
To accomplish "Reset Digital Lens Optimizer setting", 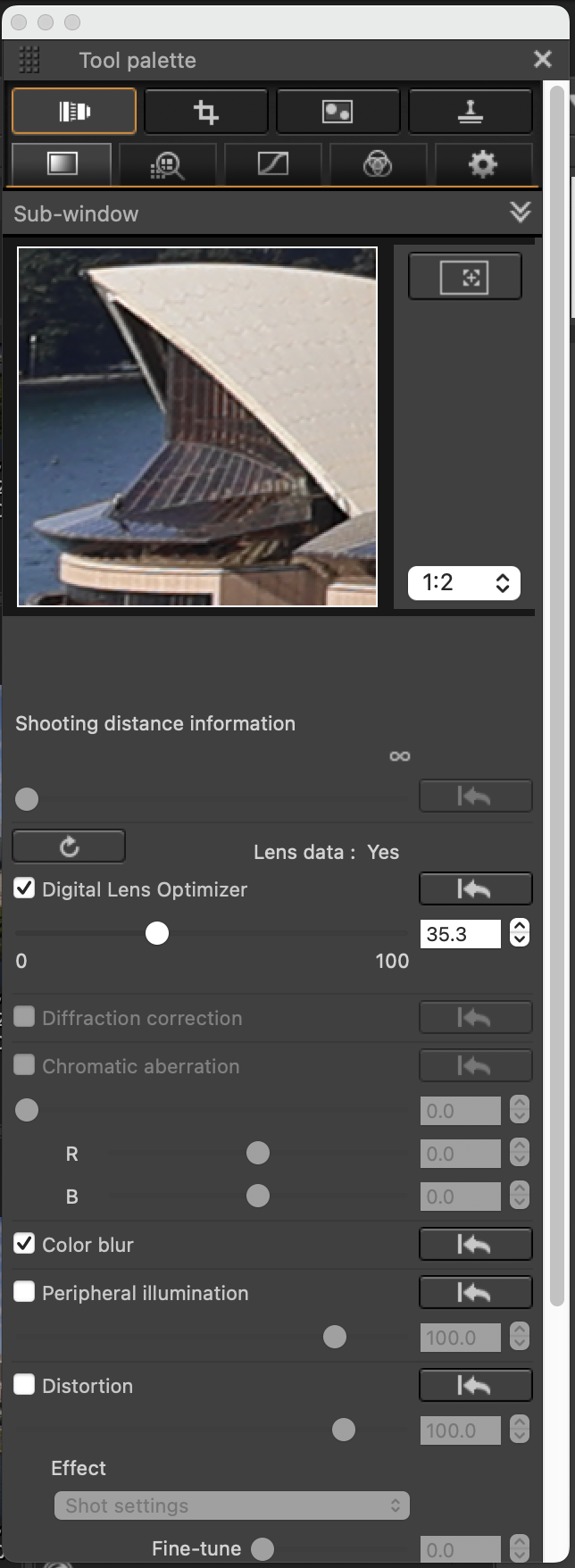I will pos(476,889).
